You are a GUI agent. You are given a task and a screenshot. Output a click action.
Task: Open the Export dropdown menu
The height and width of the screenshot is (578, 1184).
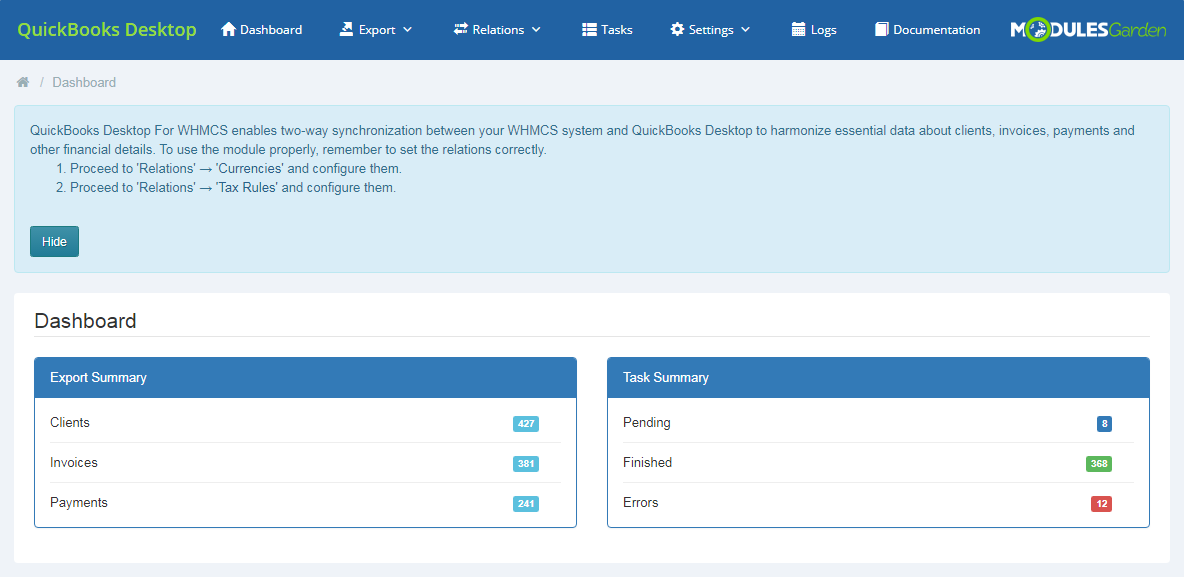376,29
